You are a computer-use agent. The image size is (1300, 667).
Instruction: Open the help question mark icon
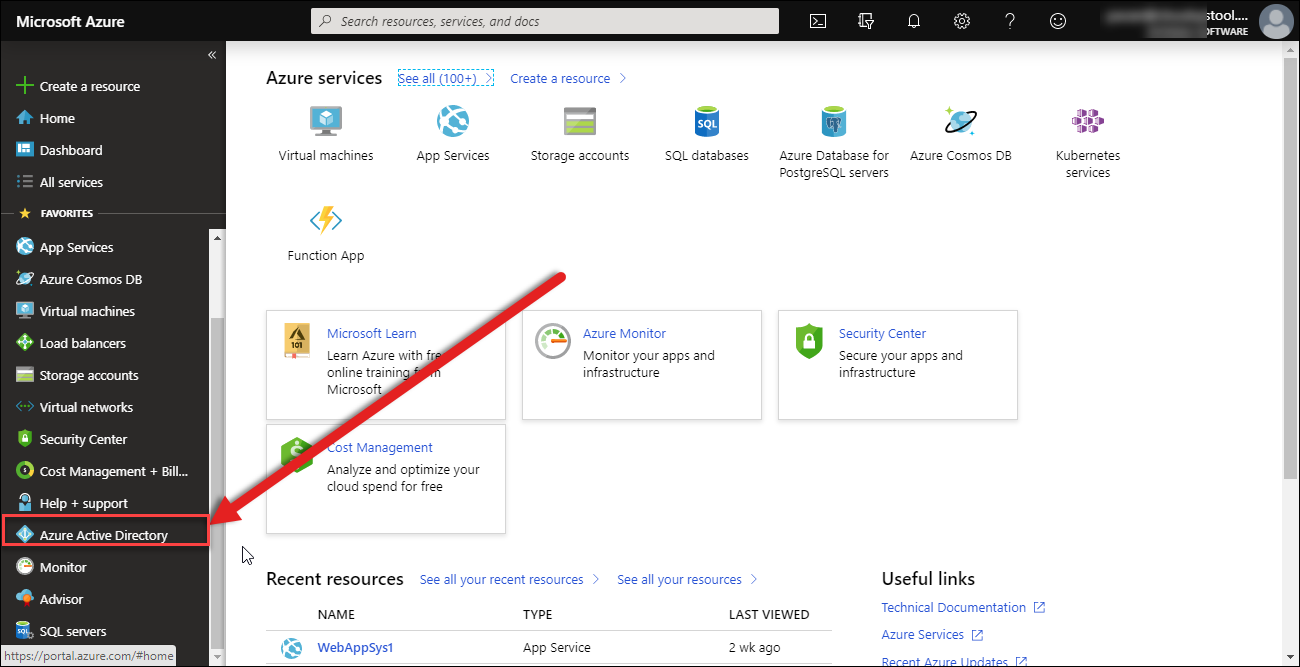tap(1010, 21)
